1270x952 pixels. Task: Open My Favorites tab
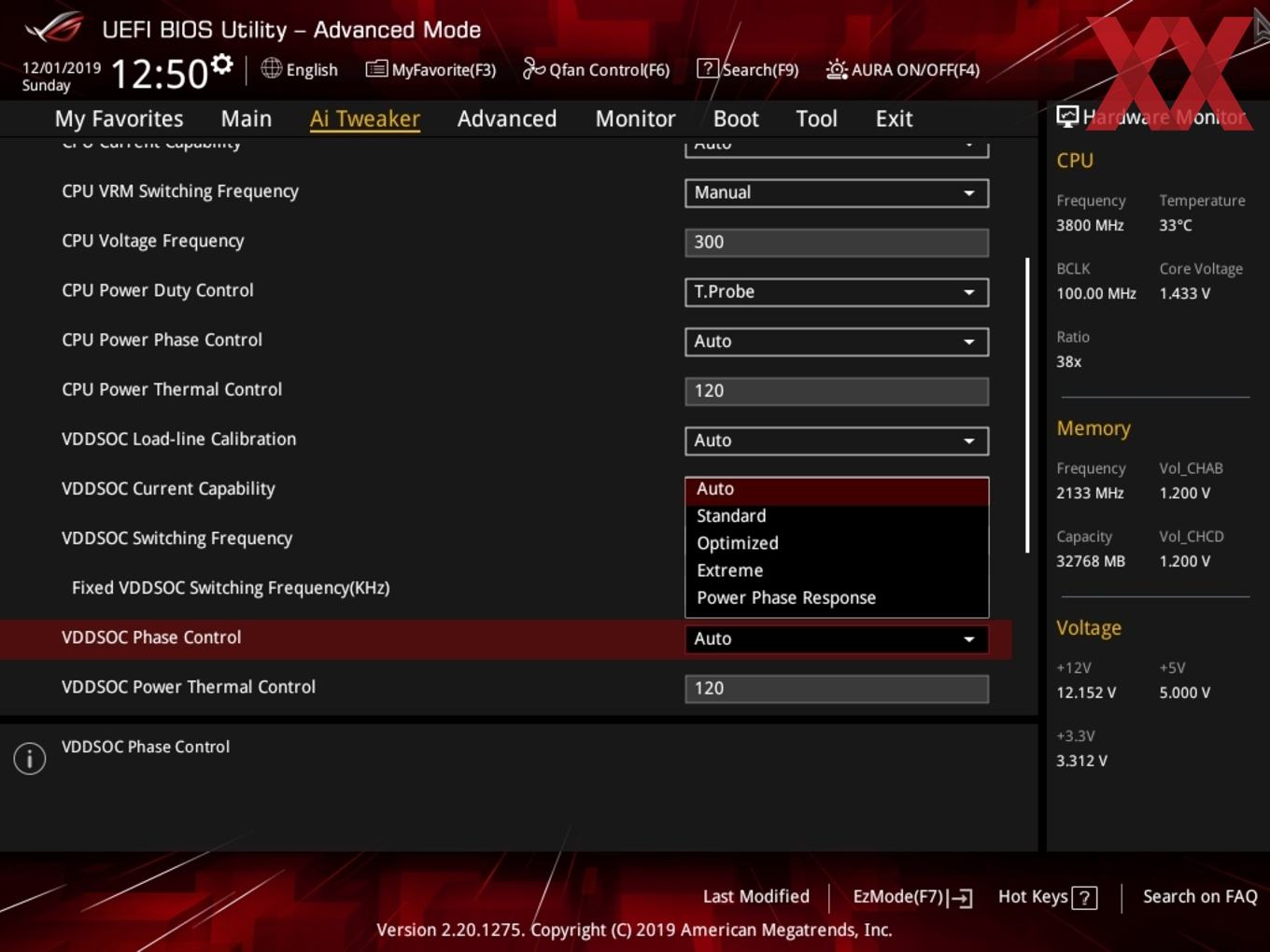tap(119, 119)
